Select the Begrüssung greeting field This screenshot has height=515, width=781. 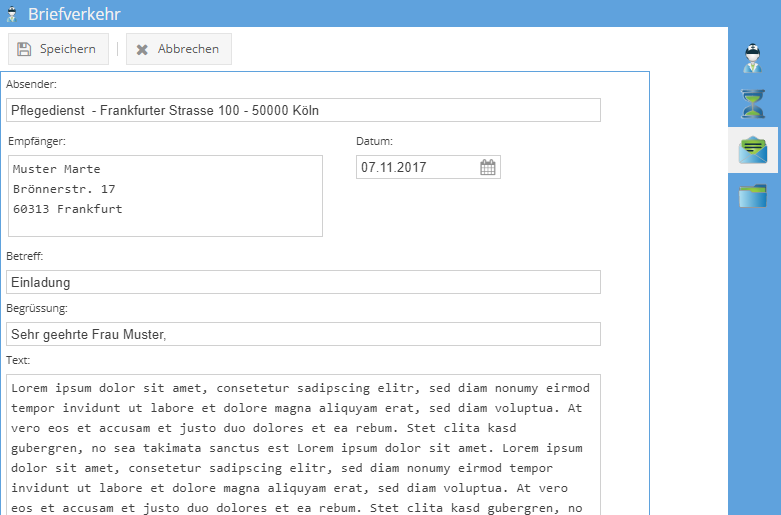click(x=303, y=334)
